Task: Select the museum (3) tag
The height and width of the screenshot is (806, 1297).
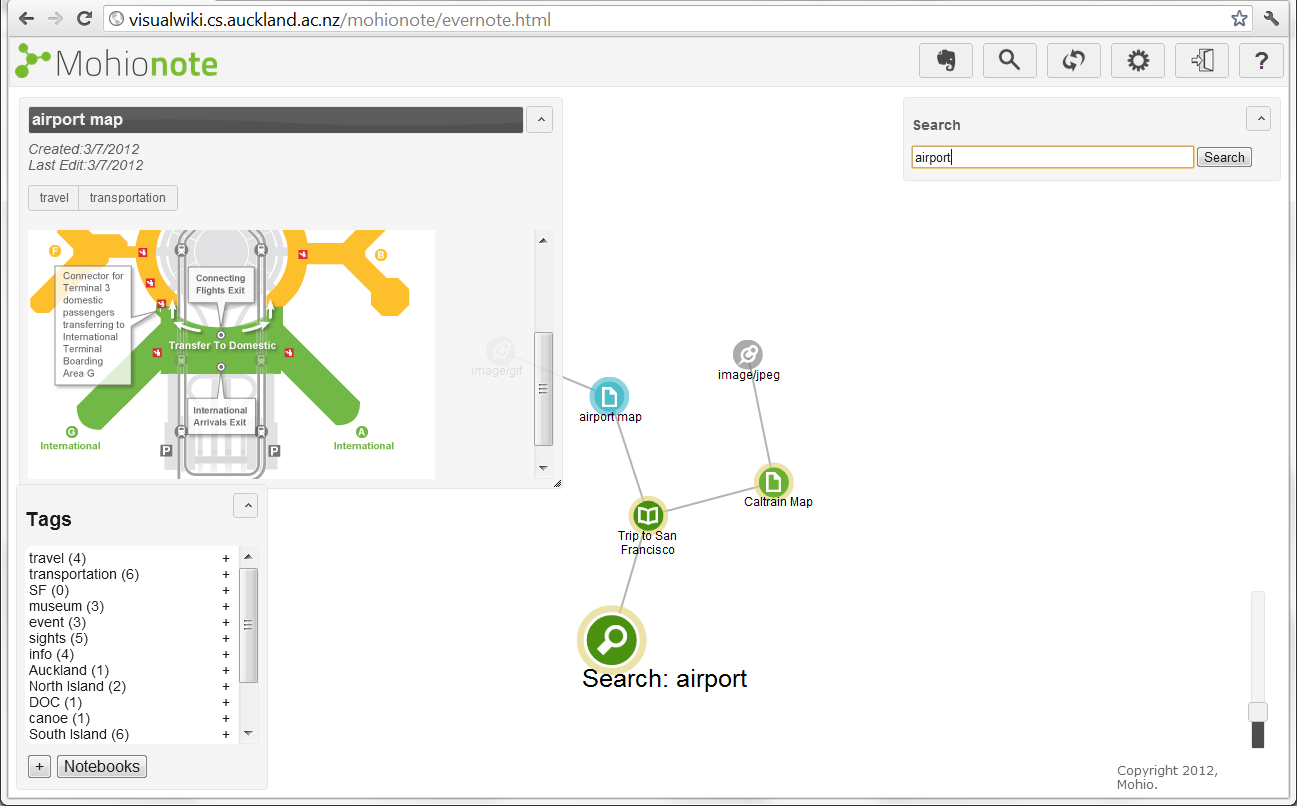Action: 66,606
